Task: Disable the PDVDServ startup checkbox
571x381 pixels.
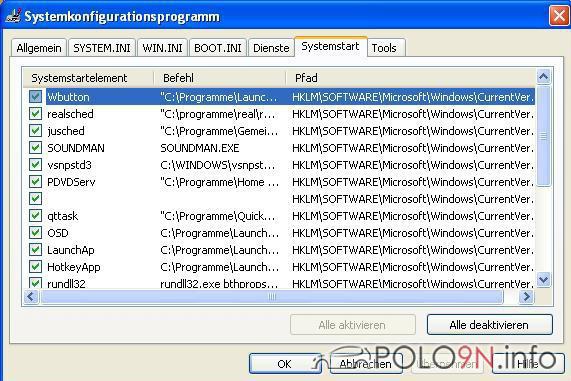Action: coord(35,182)
